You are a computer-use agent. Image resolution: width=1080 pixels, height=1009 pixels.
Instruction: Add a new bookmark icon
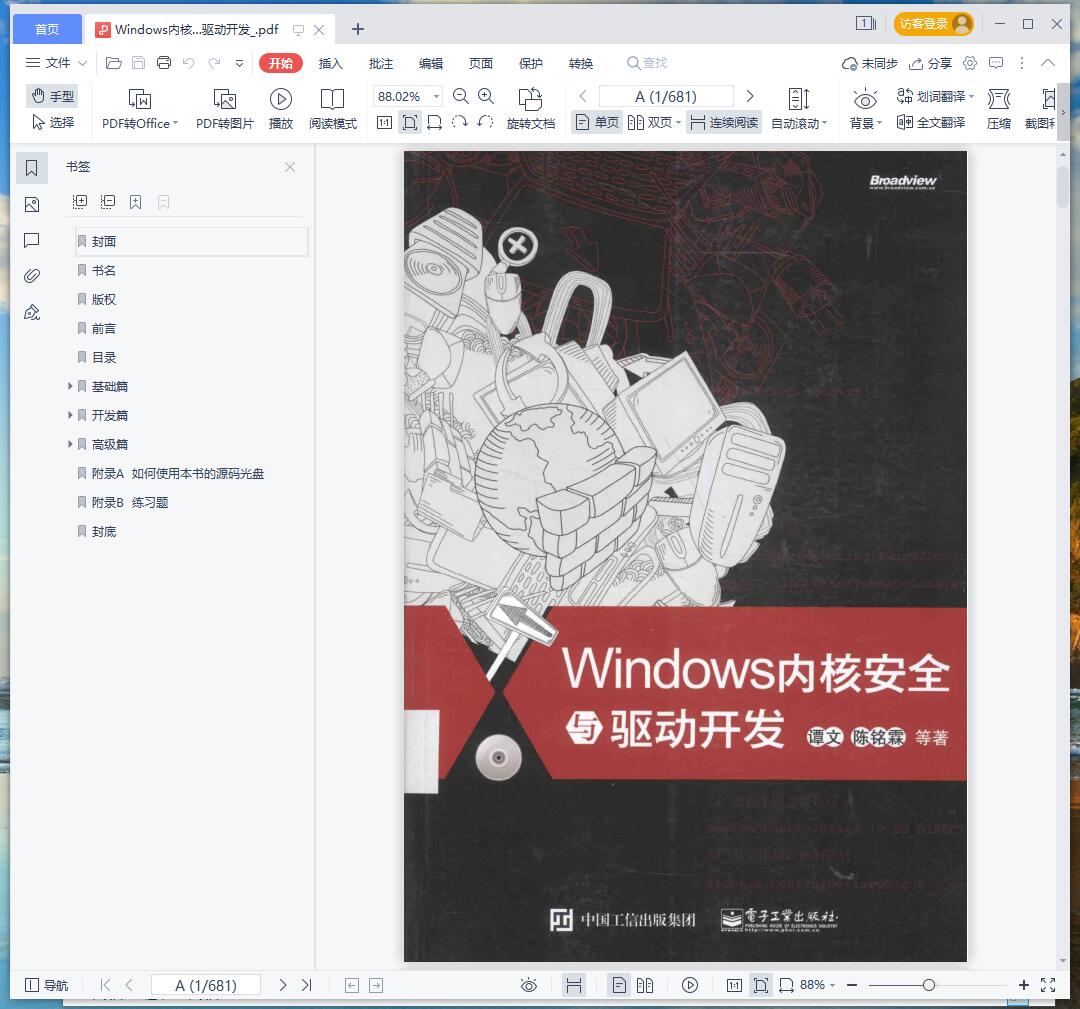(136, 202)
